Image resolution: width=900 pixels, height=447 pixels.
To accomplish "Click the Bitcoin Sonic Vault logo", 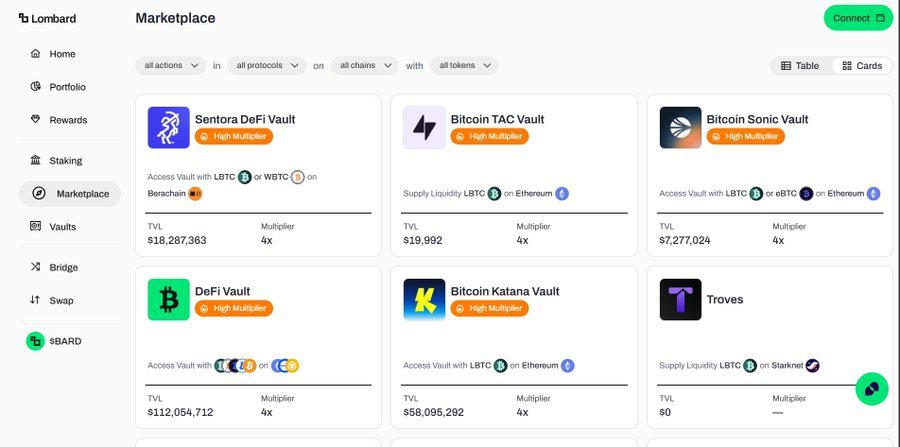I will (x=680, y=127).
